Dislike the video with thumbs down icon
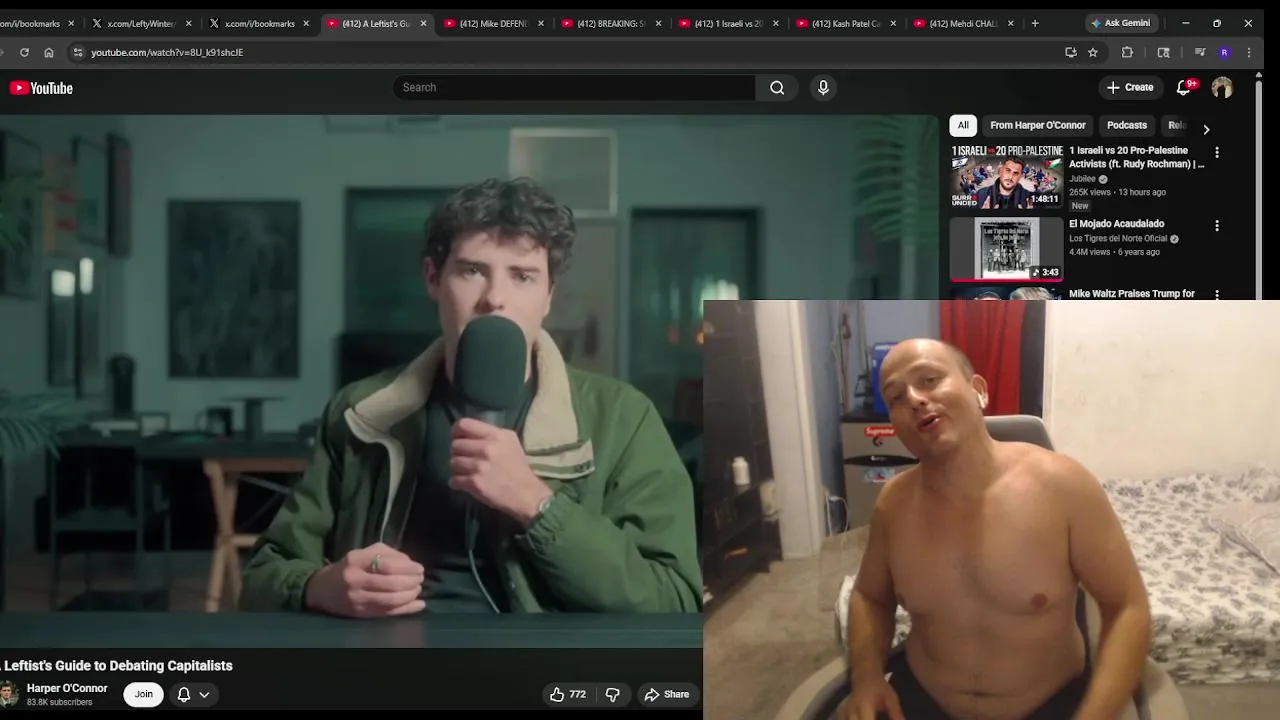Image resolution: width=1280 pixels, height=720 pixels. (613, 694)
